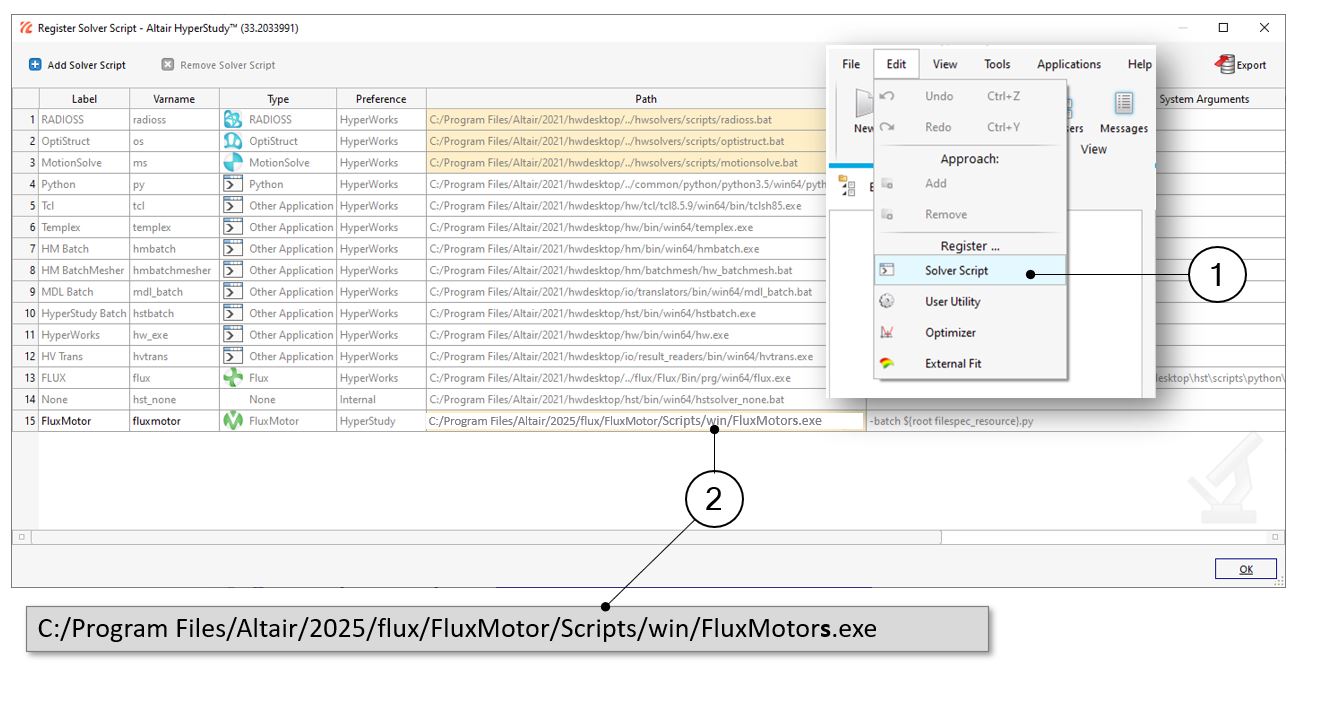Click the green Flux type icon in row 13

(x=232, y=378)
